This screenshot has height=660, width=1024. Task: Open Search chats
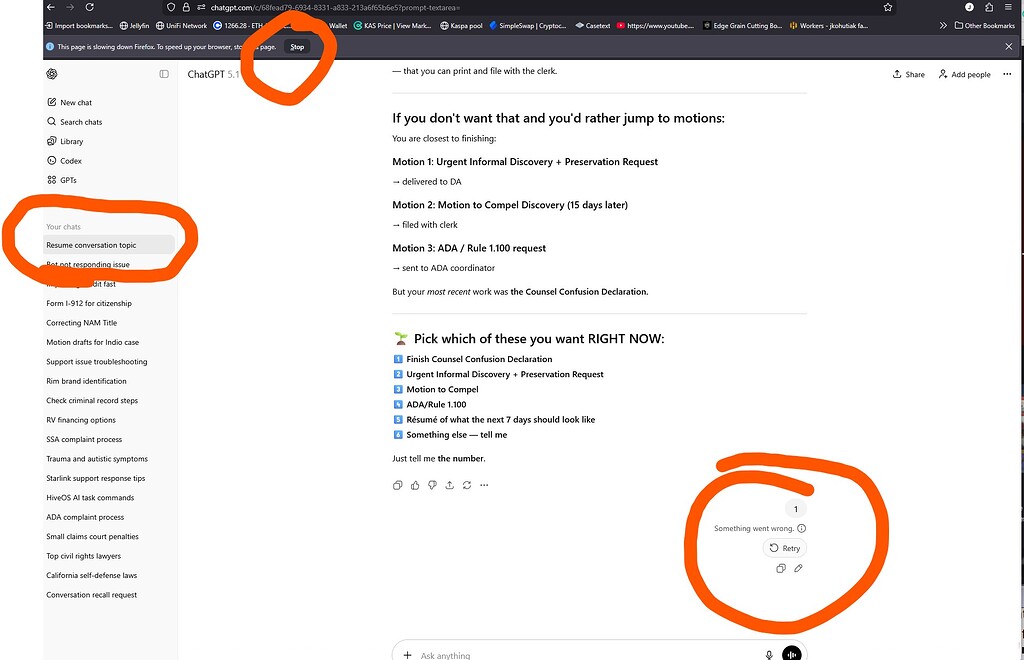[78, 122]
